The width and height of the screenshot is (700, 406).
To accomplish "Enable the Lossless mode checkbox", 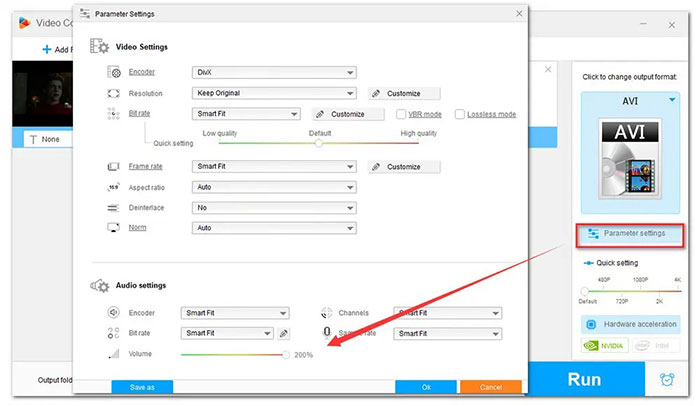I will point(459,114).
